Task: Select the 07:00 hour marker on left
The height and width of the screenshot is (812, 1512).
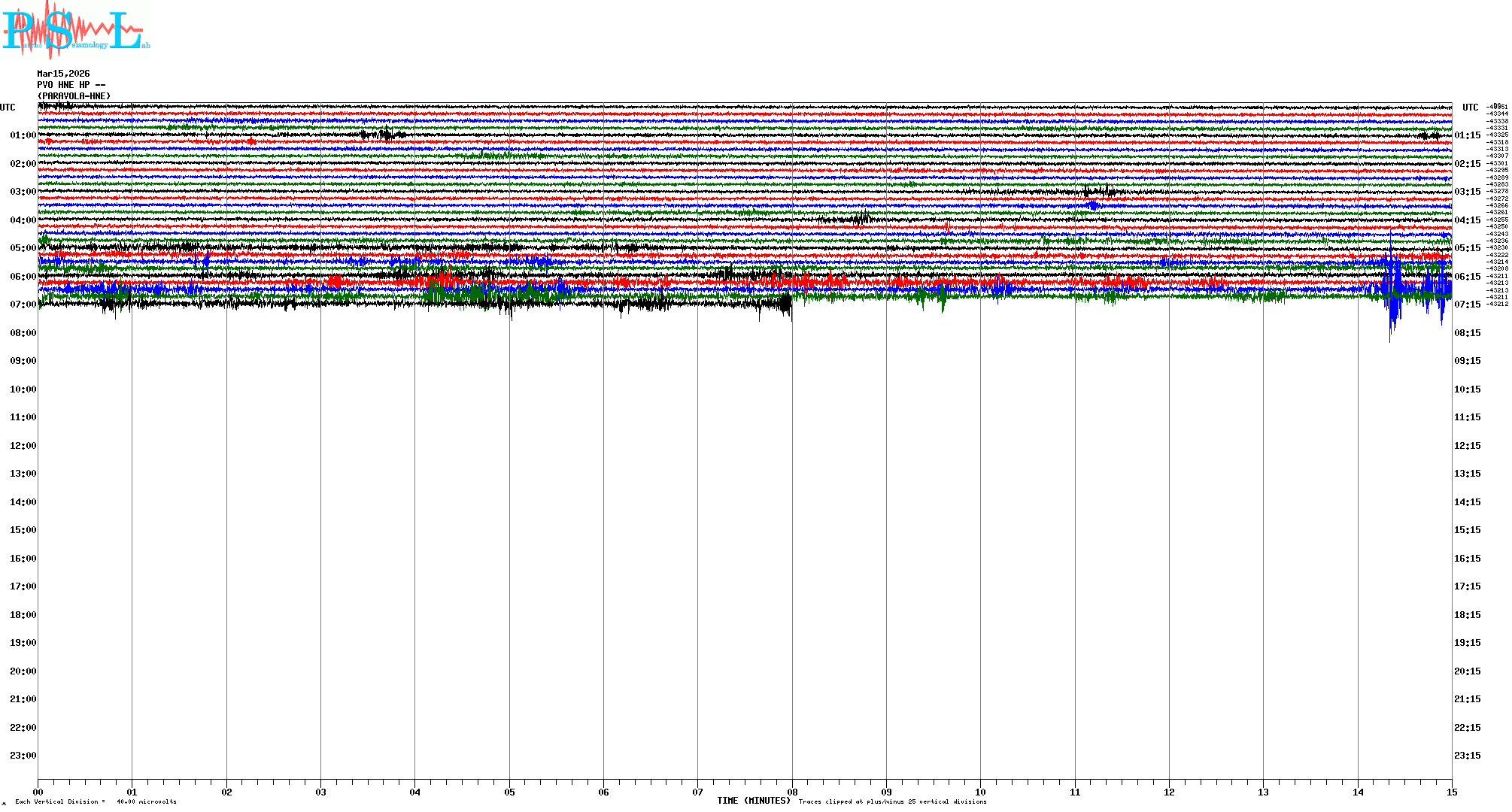Action: coord(23,304)
